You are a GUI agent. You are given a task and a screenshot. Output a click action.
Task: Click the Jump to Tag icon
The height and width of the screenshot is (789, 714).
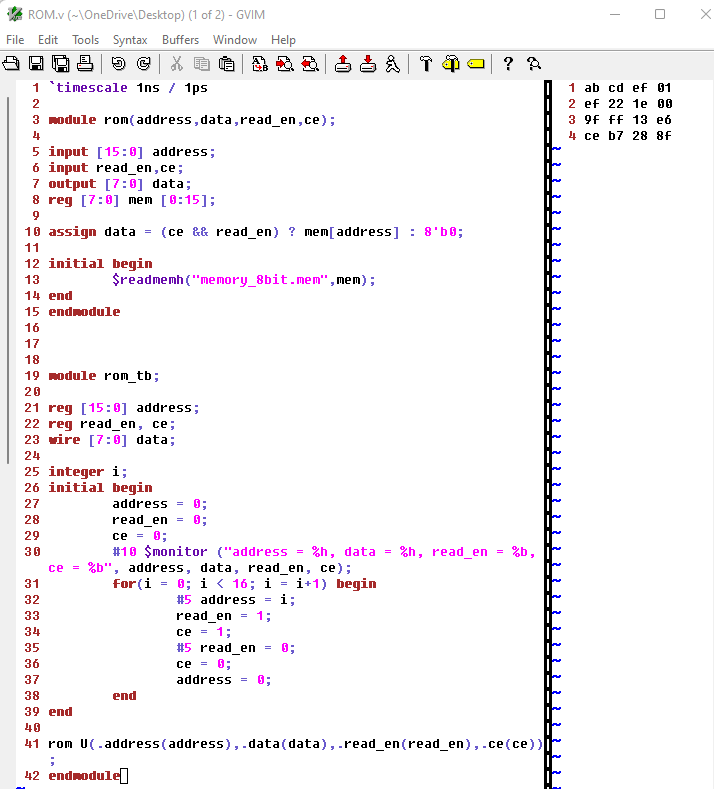click(475, 64)
